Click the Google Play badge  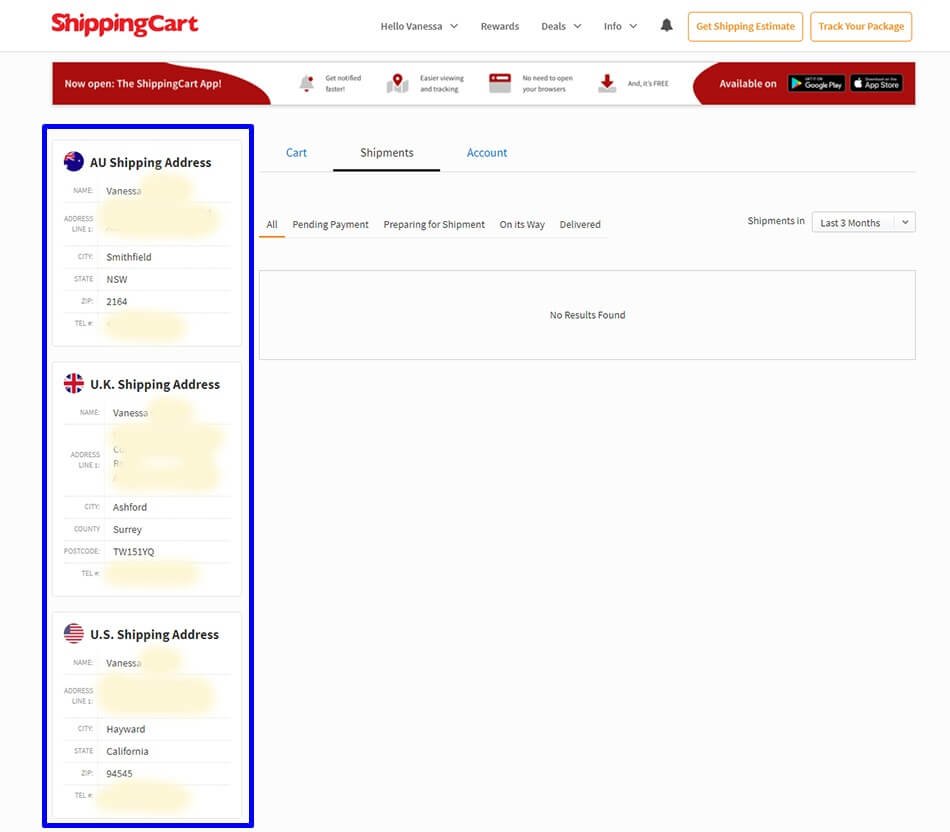[816, 84]
